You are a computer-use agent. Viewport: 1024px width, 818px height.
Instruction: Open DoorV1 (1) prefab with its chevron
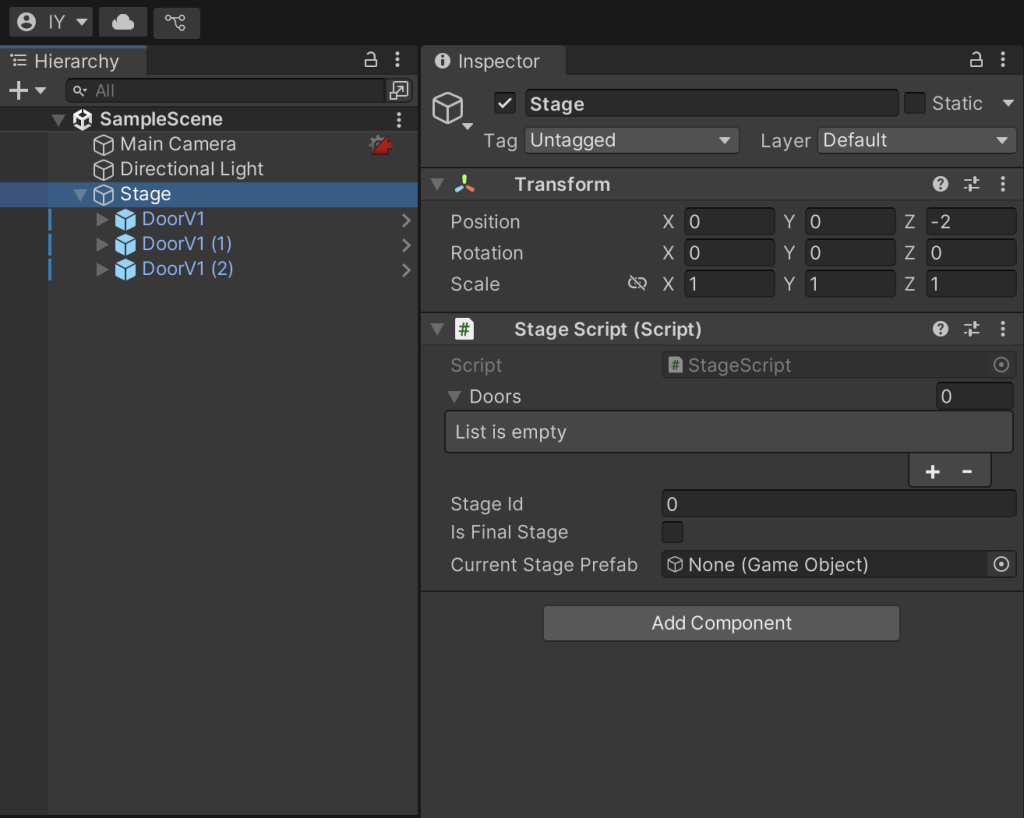(x=406, y=245)
